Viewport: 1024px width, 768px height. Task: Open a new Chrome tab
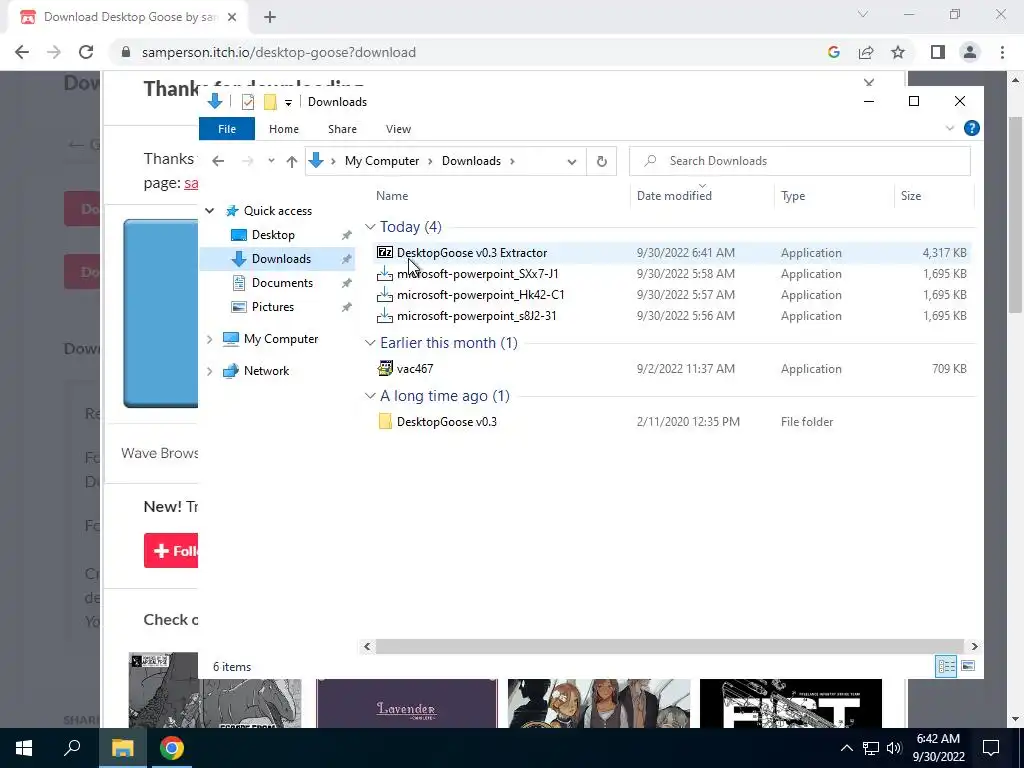[x=270, y=17]
